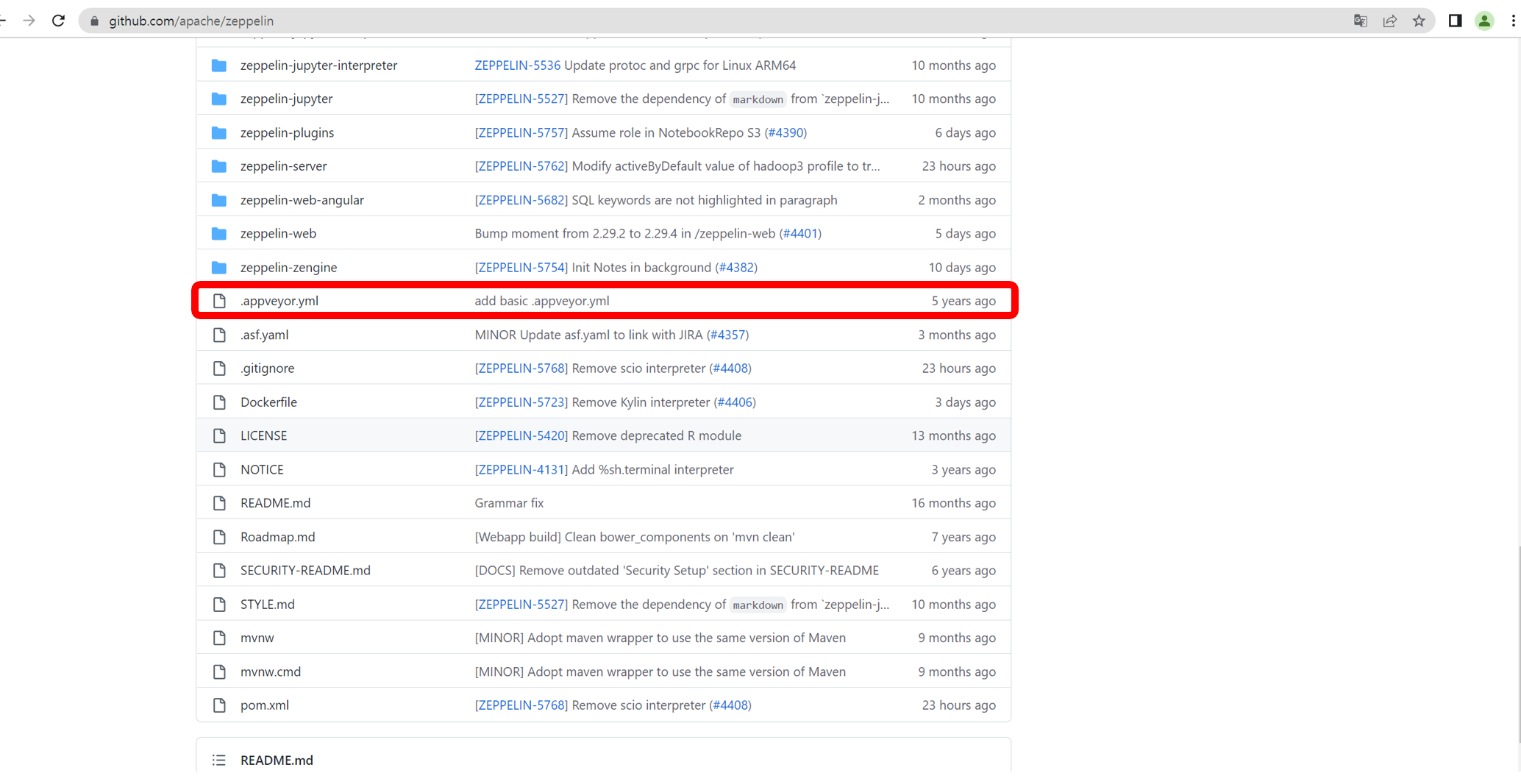The height and width of the screenshot is (784, 1521).
Task: Open the README.md table of contents icon
Action: 219,760
